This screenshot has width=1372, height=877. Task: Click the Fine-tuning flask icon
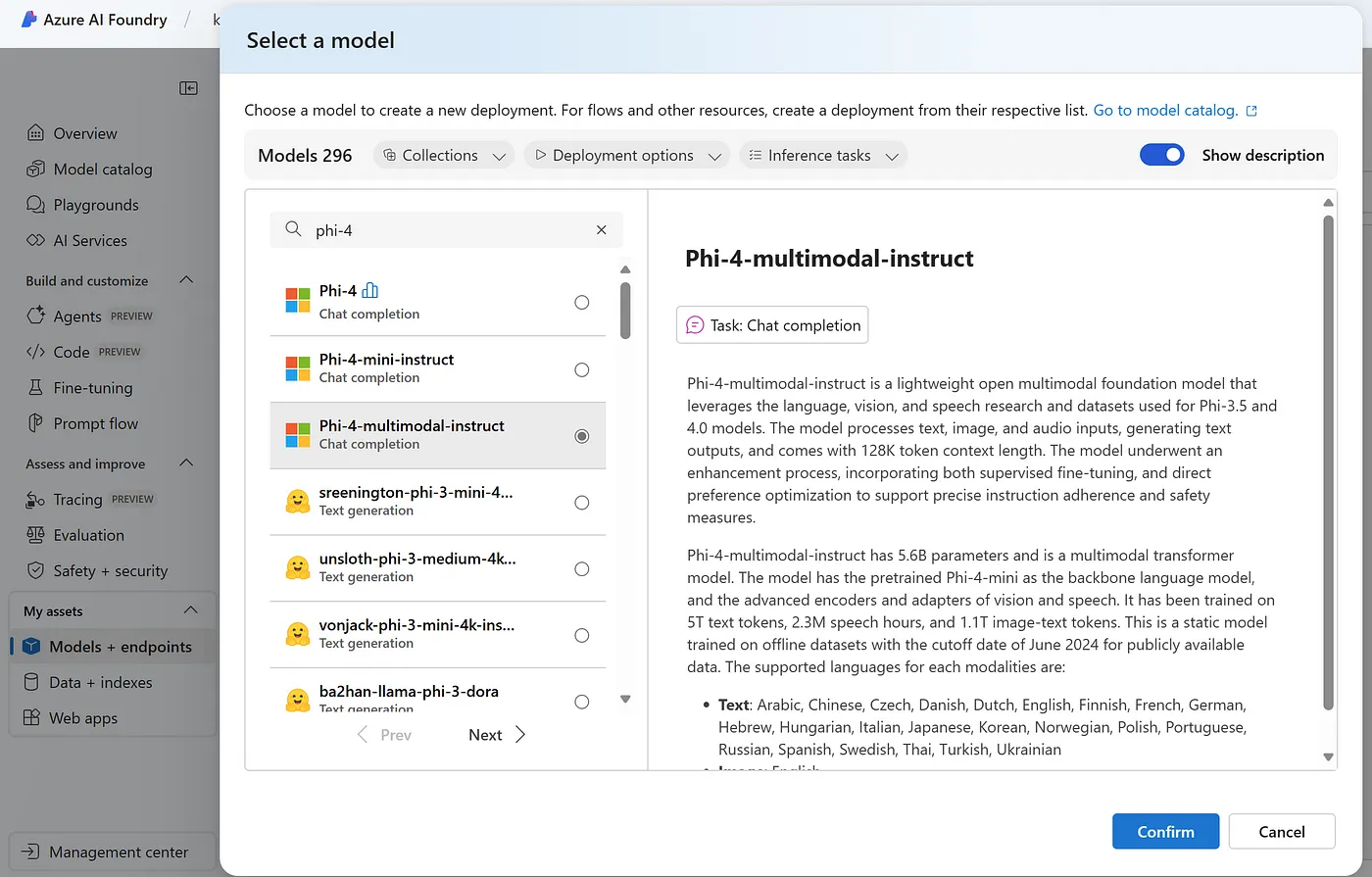[35, 387]
